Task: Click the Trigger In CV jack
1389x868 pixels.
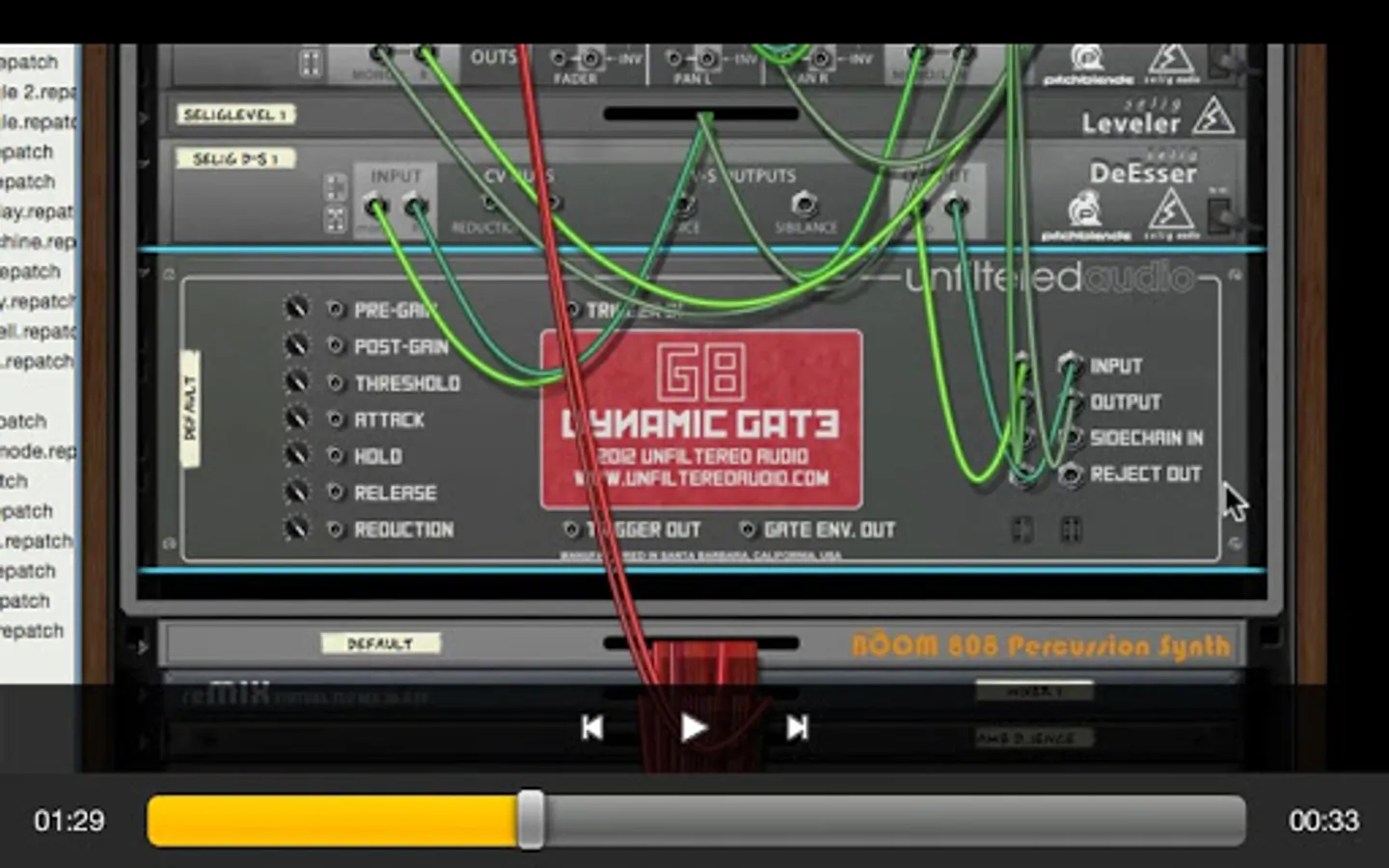Action: click(572, 310)
